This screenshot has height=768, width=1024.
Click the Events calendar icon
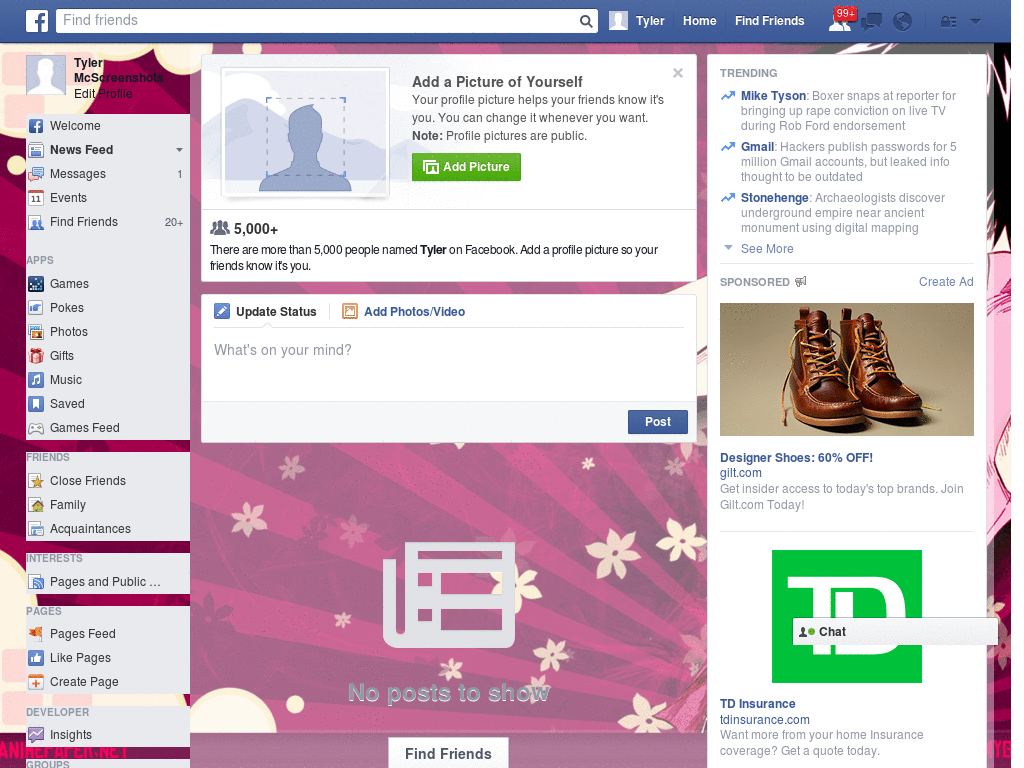click(37, 198)
